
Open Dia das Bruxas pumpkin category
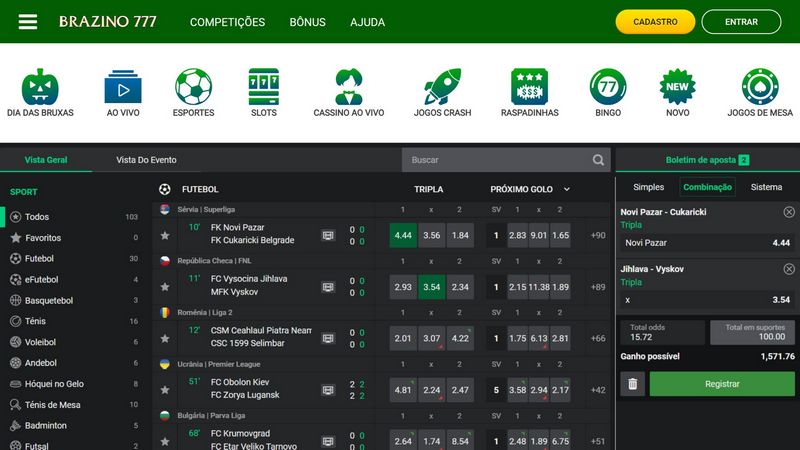[x=40, y=92]
